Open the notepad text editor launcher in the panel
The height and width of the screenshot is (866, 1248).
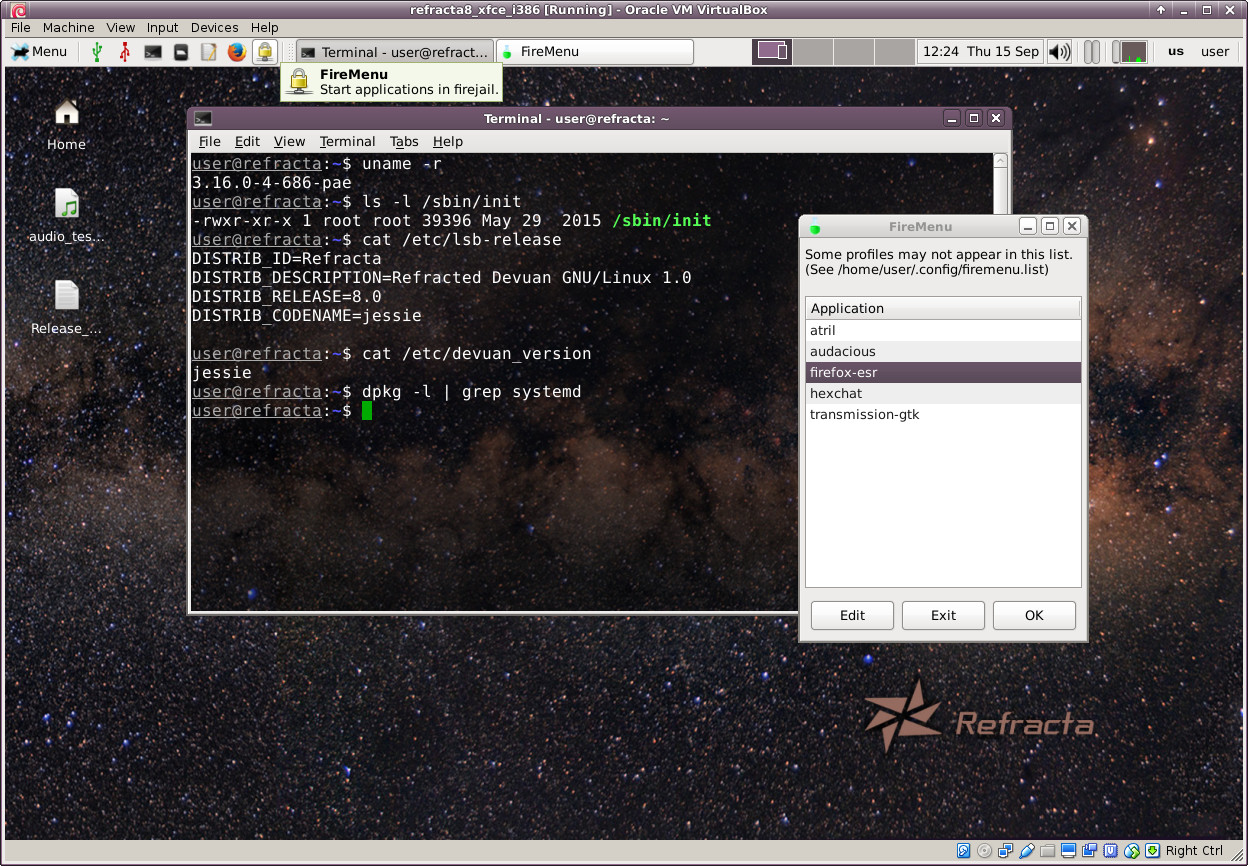(x=209, y=52)
